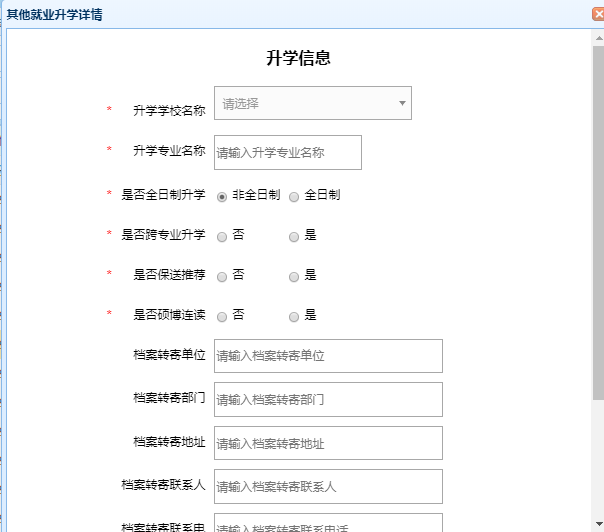Image resolution: width=604 pixels, height=532 pixels.
Task: Close the 其他就业升学详情 dialog
Action: coord(598,14)
